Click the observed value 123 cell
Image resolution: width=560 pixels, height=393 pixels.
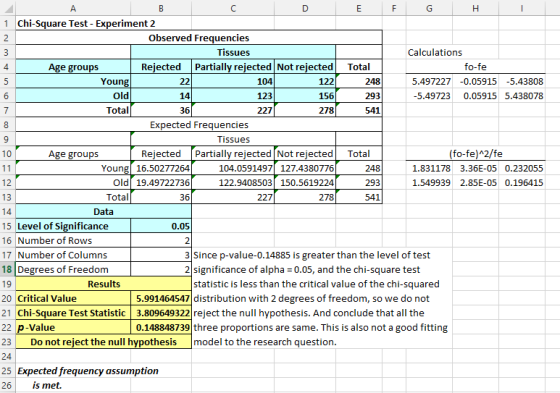click(x=233, y=96)
